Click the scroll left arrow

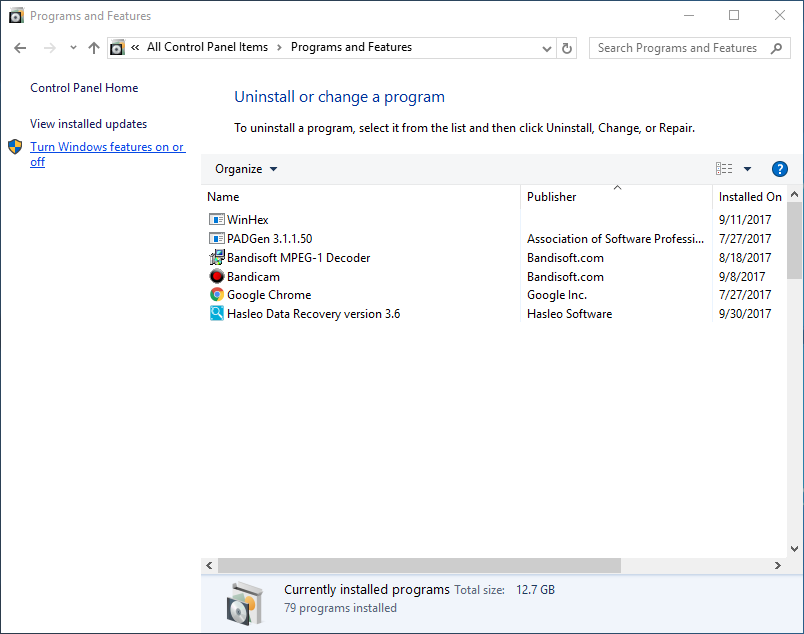[209, 565]
